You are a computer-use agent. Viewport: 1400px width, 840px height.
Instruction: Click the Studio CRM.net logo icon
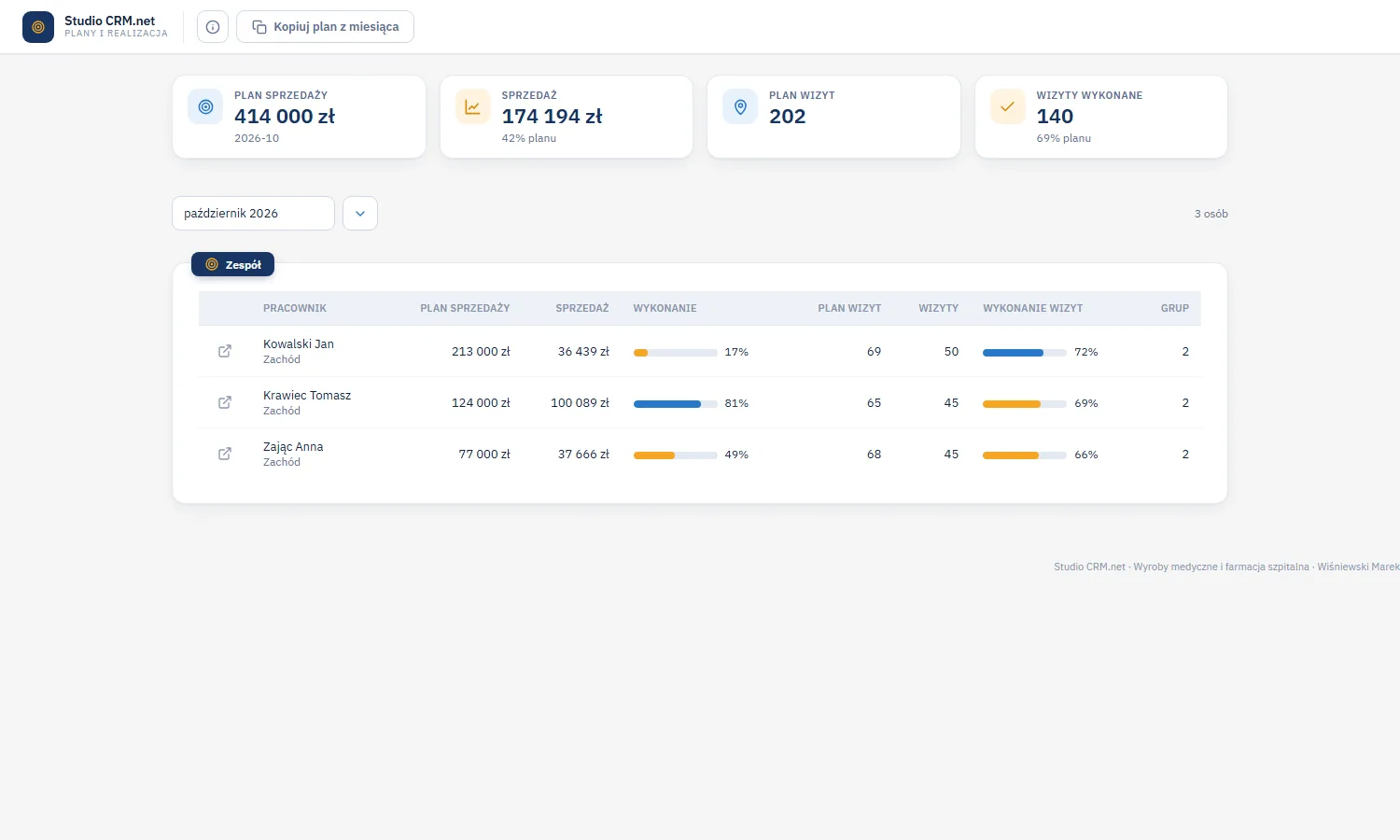(x=38, y=27)
